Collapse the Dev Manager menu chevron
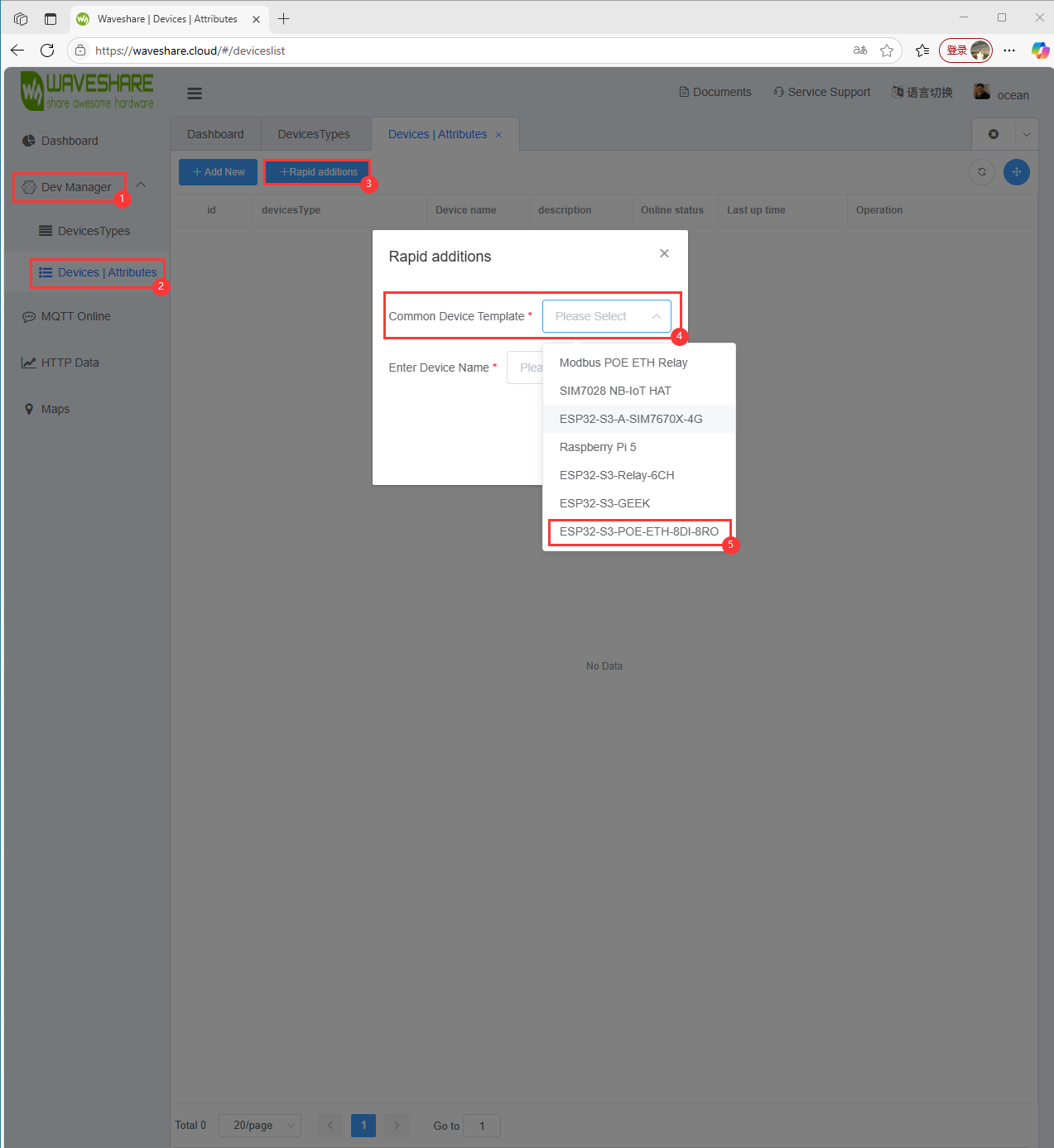This screenshot has height=1148, width=1054. [141, 185]
